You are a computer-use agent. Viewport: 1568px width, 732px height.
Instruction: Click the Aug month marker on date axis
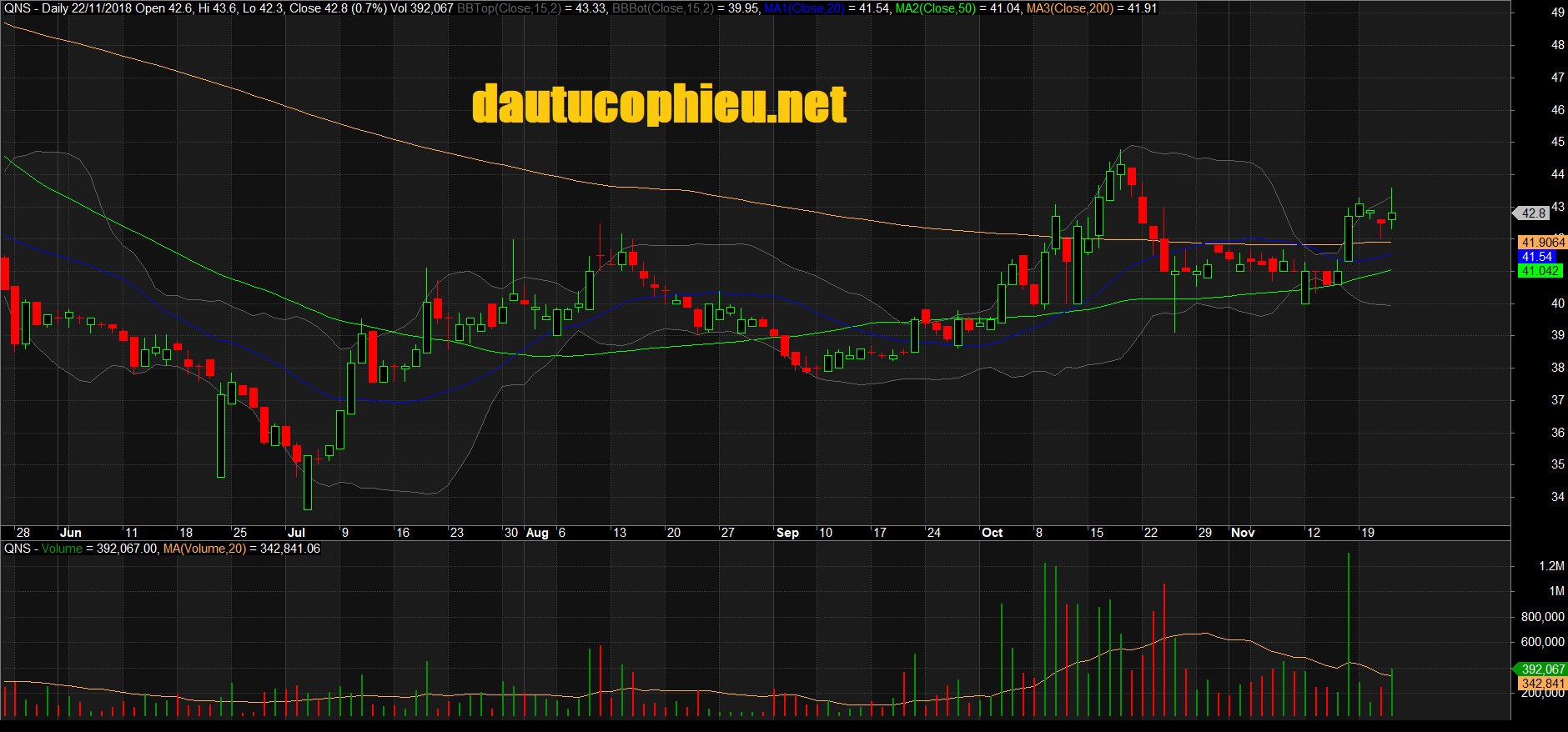[537, 533]
